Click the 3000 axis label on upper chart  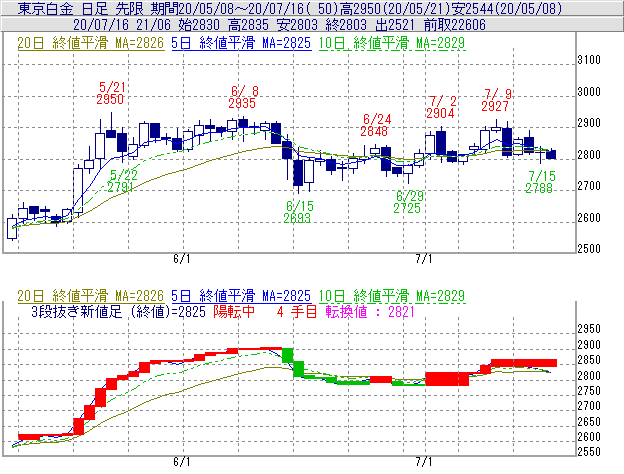[x=589, y=92]
